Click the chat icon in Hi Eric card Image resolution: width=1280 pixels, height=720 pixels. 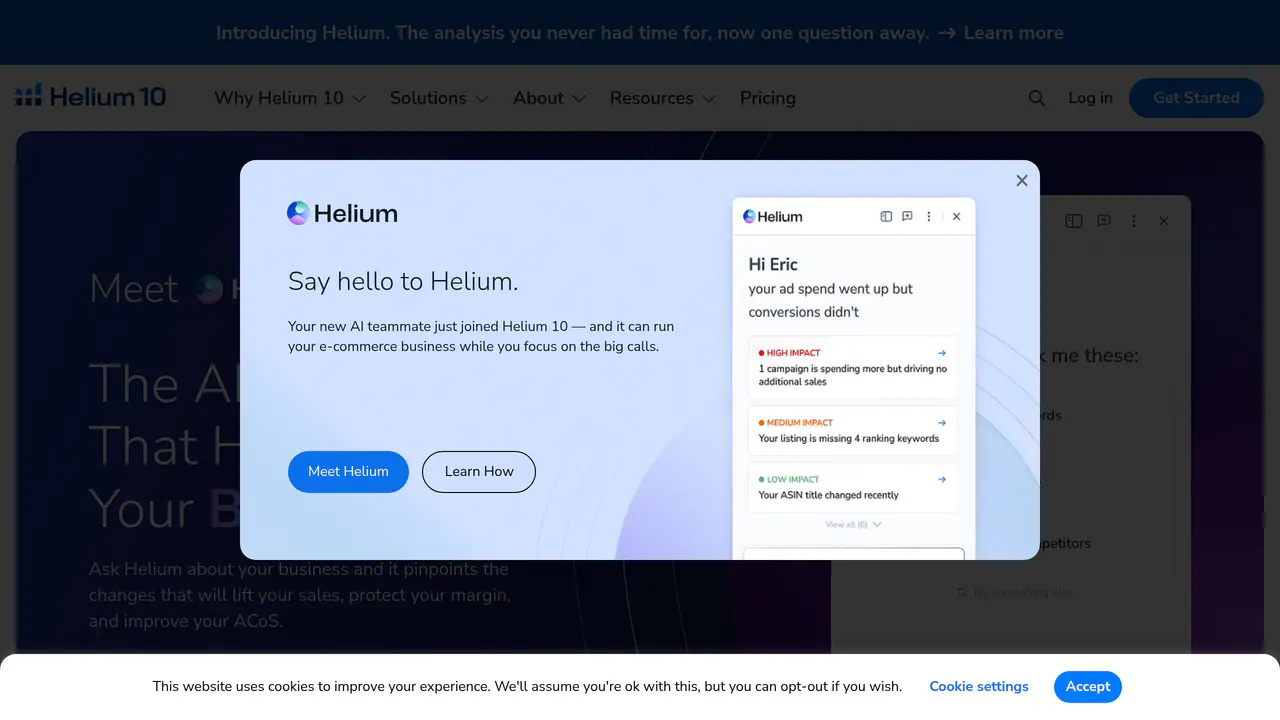(907, 216)
